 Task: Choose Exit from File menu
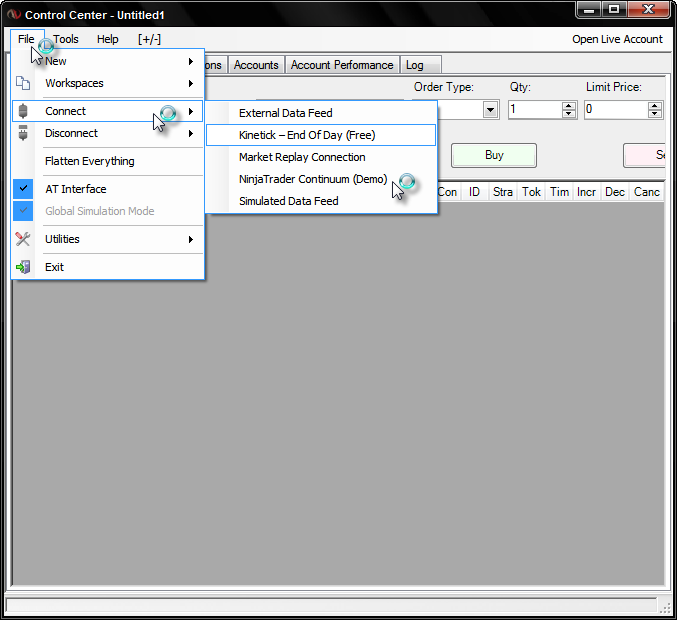(x=108, y=267)
